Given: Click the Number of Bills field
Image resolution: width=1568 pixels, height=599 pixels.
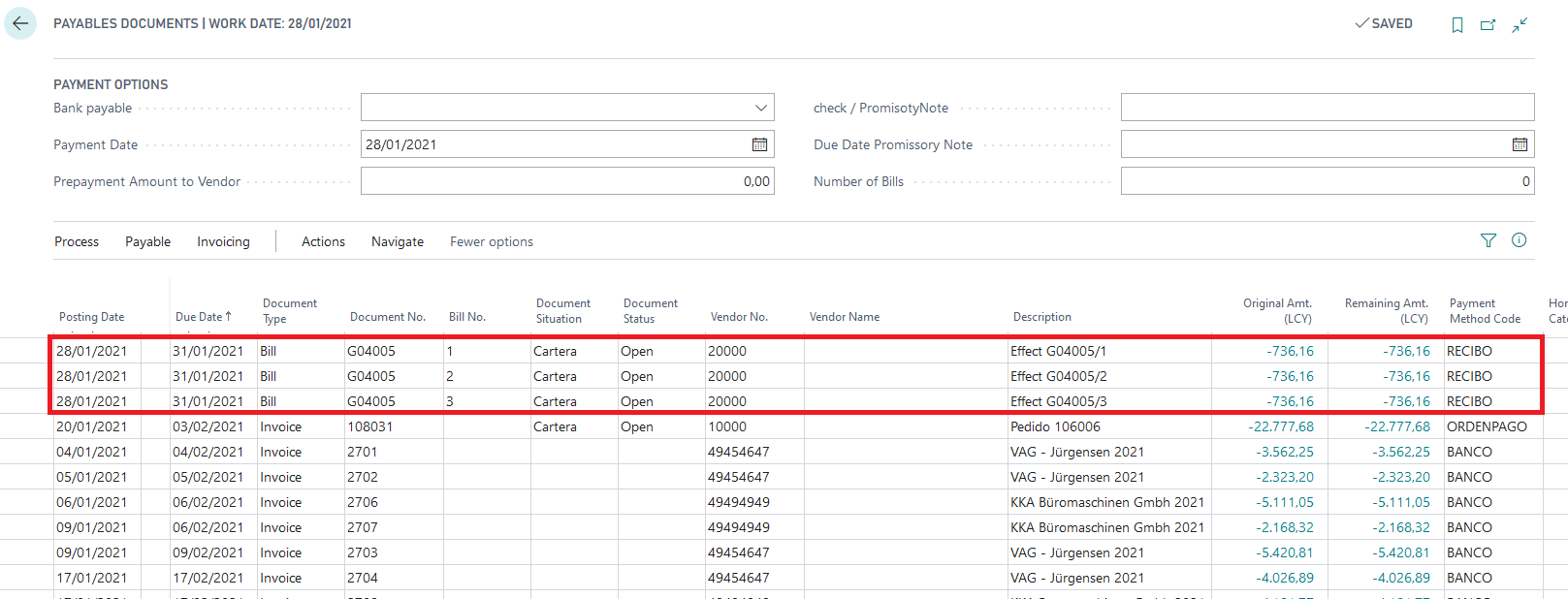Looking at the screenshot, I should click(1328, 181).
